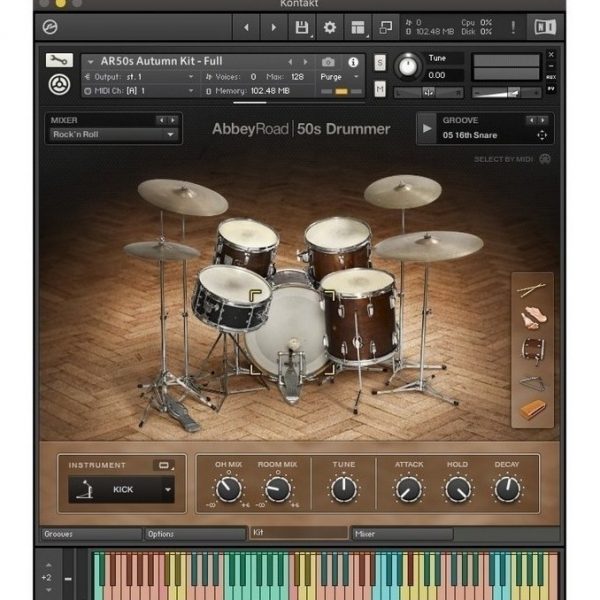Go to previous preset arrow in top toolbar
The width and height of the screenshot is (600, 600).
(246, 27)
